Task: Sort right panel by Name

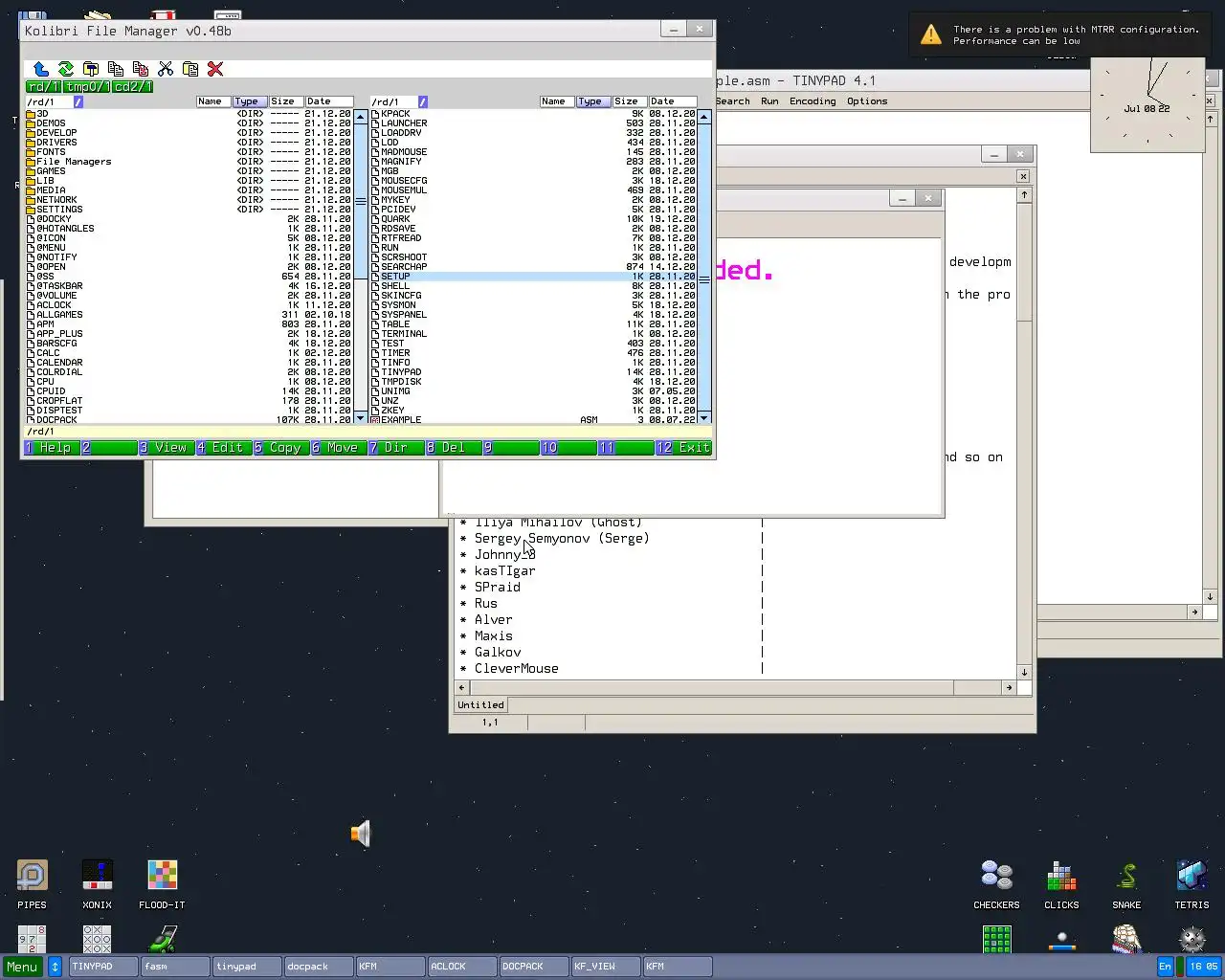Action: point(555,101)
